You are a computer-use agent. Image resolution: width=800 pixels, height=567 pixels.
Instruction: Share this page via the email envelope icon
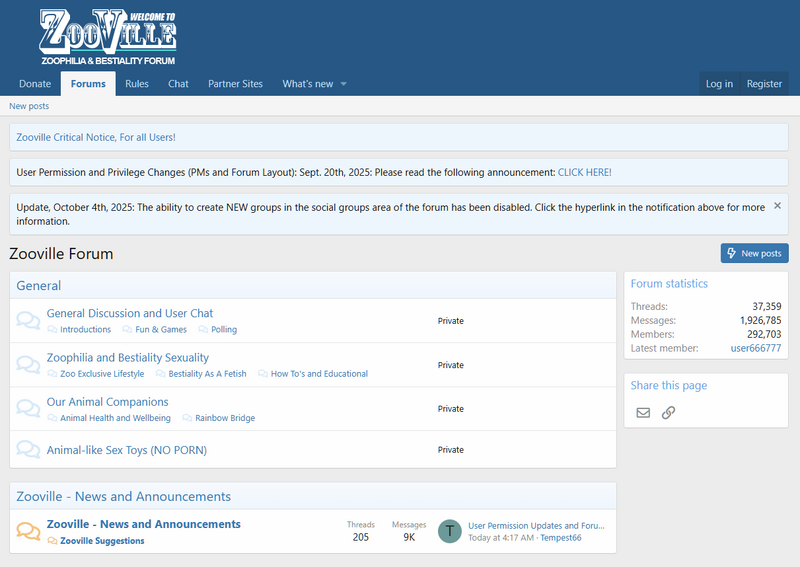click(643, 412)
